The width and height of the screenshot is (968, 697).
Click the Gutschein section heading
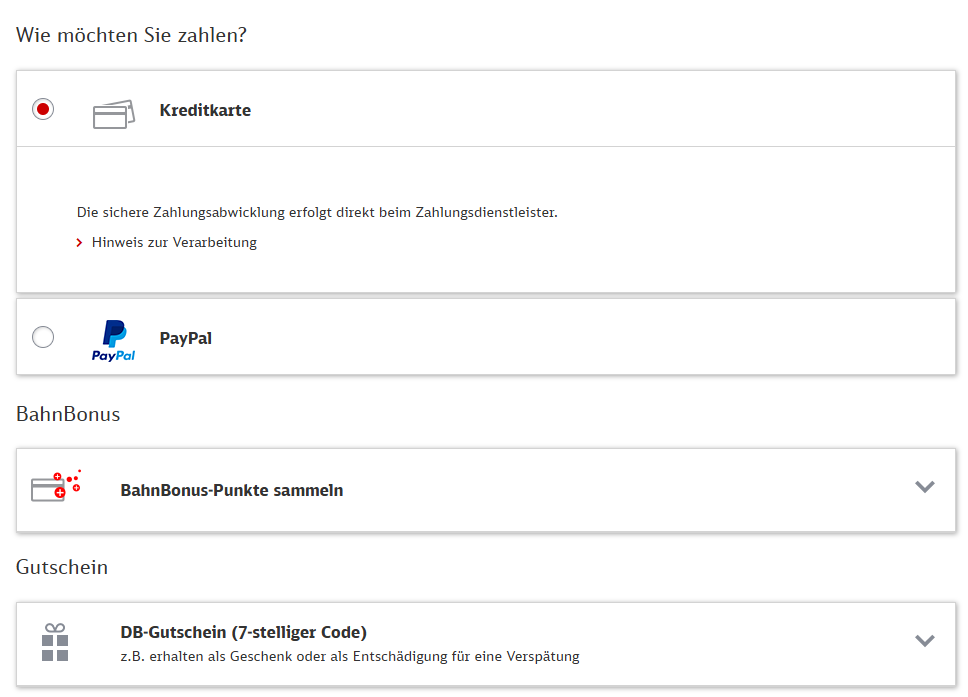[x=62, y=568]
